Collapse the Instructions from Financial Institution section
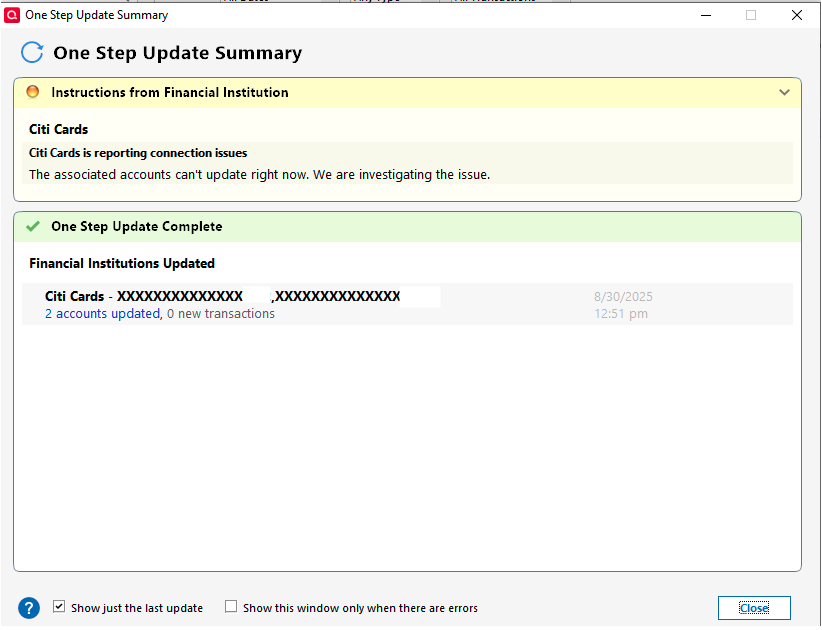This screenshot has height=630, width=822. click(784, 92)
